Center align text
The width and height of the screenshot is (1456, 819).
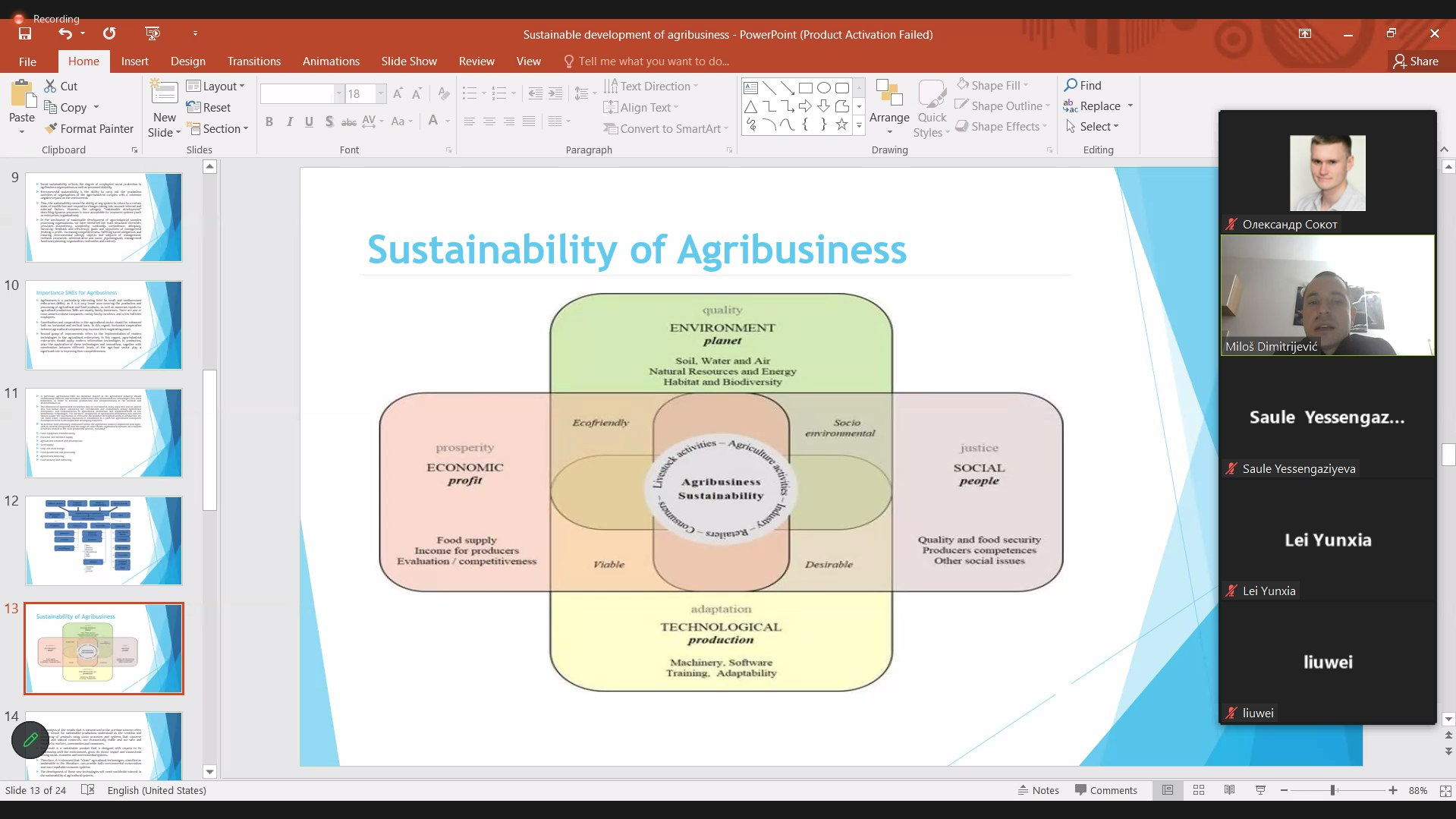489,121
